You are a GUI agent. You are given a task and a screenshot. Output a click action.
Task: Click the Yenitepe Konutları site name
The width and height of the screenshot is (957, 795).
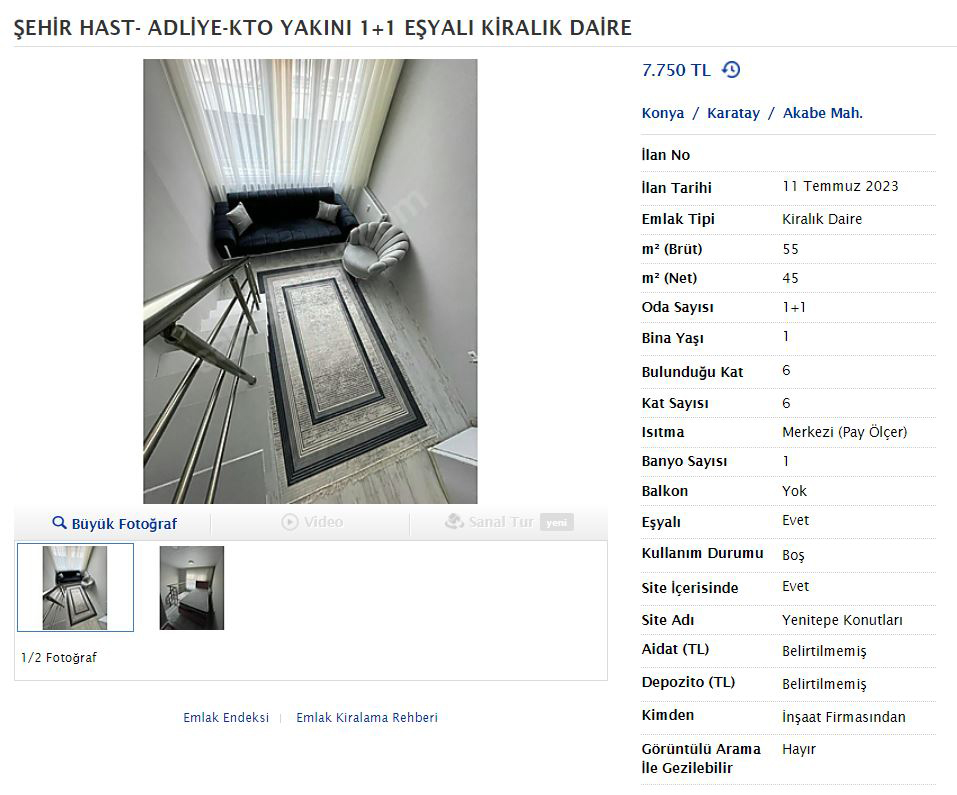842,620
